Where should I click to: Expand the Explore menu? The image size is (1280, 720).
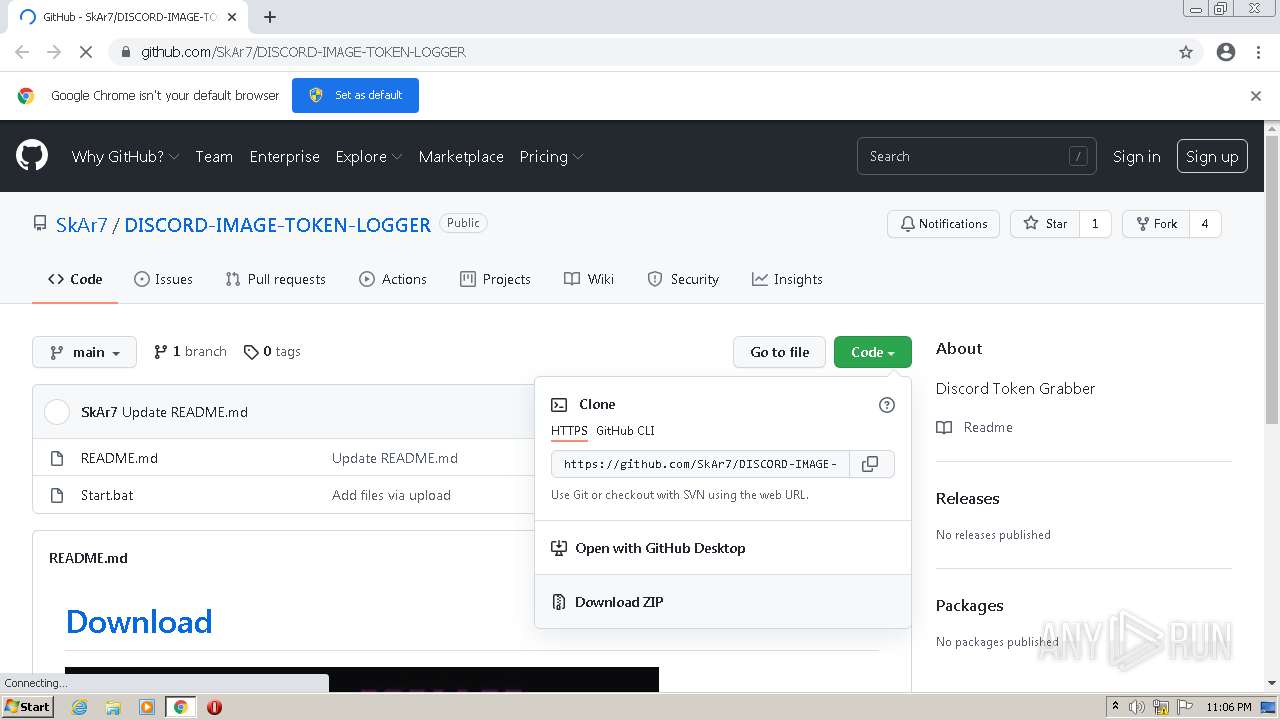click(368, 157)
